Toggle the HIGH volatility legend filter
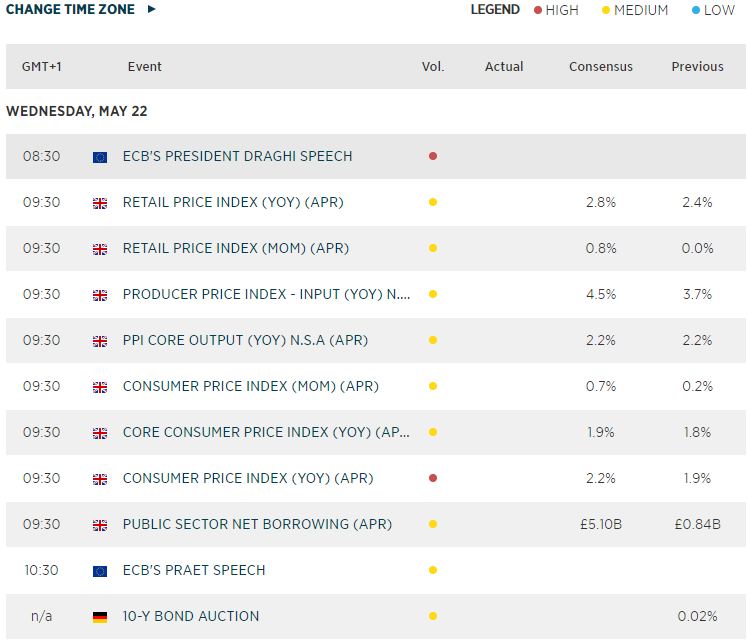The width and height of the screenshot is (747, 640). pos(557,10)
